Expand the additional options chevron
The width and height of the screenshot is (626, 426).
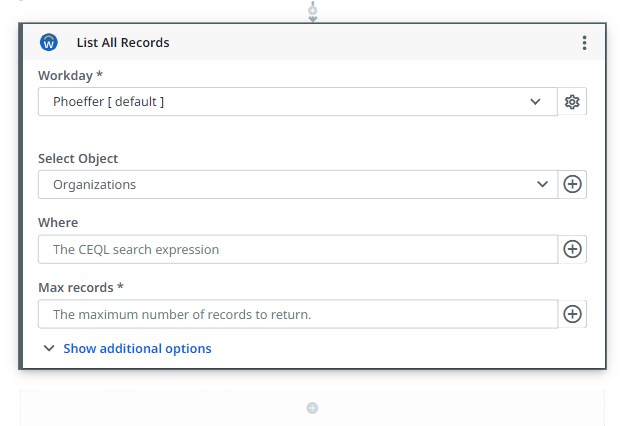pyautogui.click(x=49, y=349)
